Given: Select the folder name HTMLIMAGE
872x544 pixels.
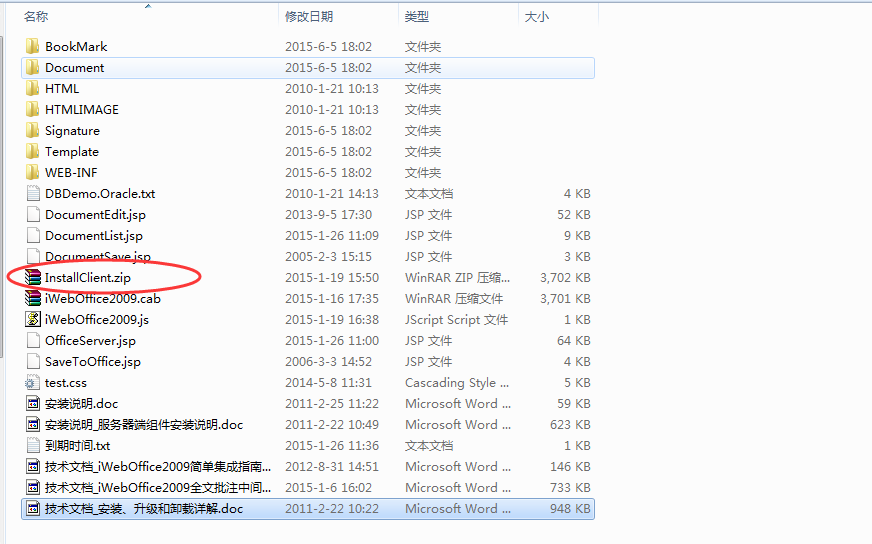Looking at the screenshot, I should 82,110.
